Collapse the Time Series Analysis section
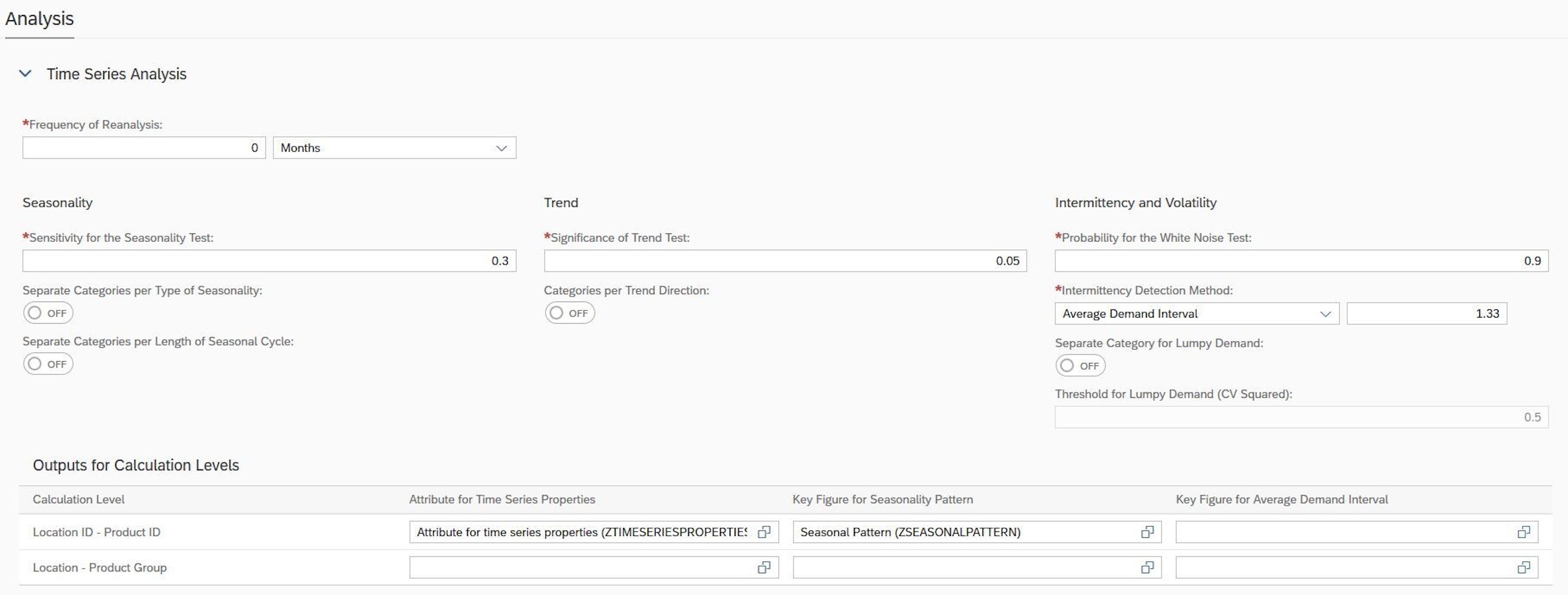The height and width of the screenshot is (595, 1568). [25, 74]
